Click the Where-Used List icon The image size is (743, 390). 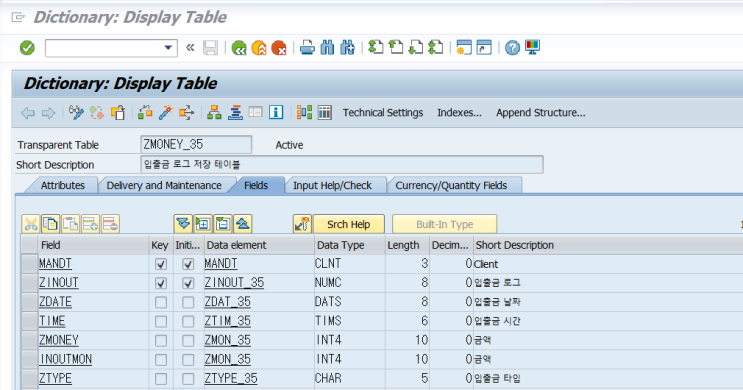click(186, 112)
